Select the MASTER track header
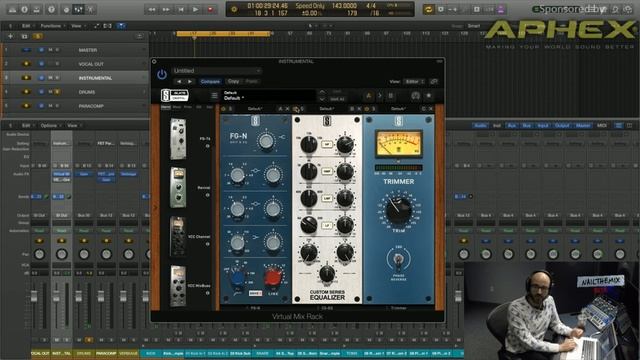The image size is (640, 360). point(75,50)
